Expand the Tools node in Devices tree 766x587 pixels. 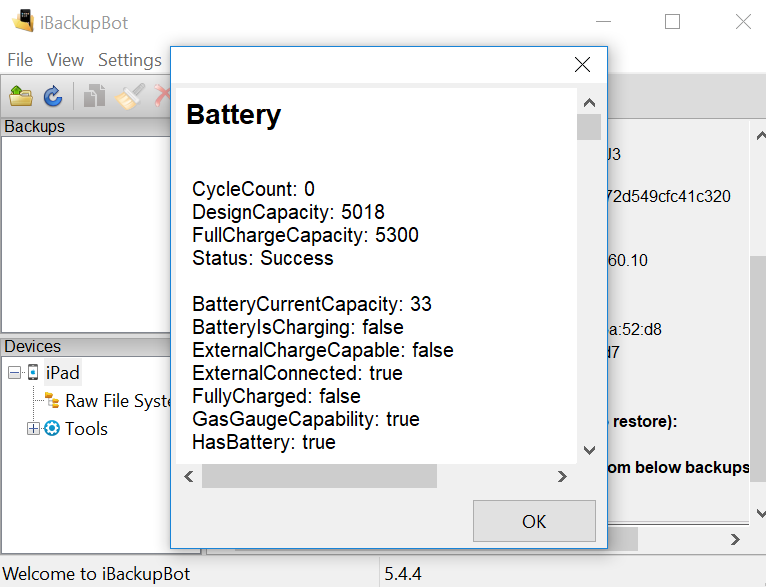(x=33, y=429)
